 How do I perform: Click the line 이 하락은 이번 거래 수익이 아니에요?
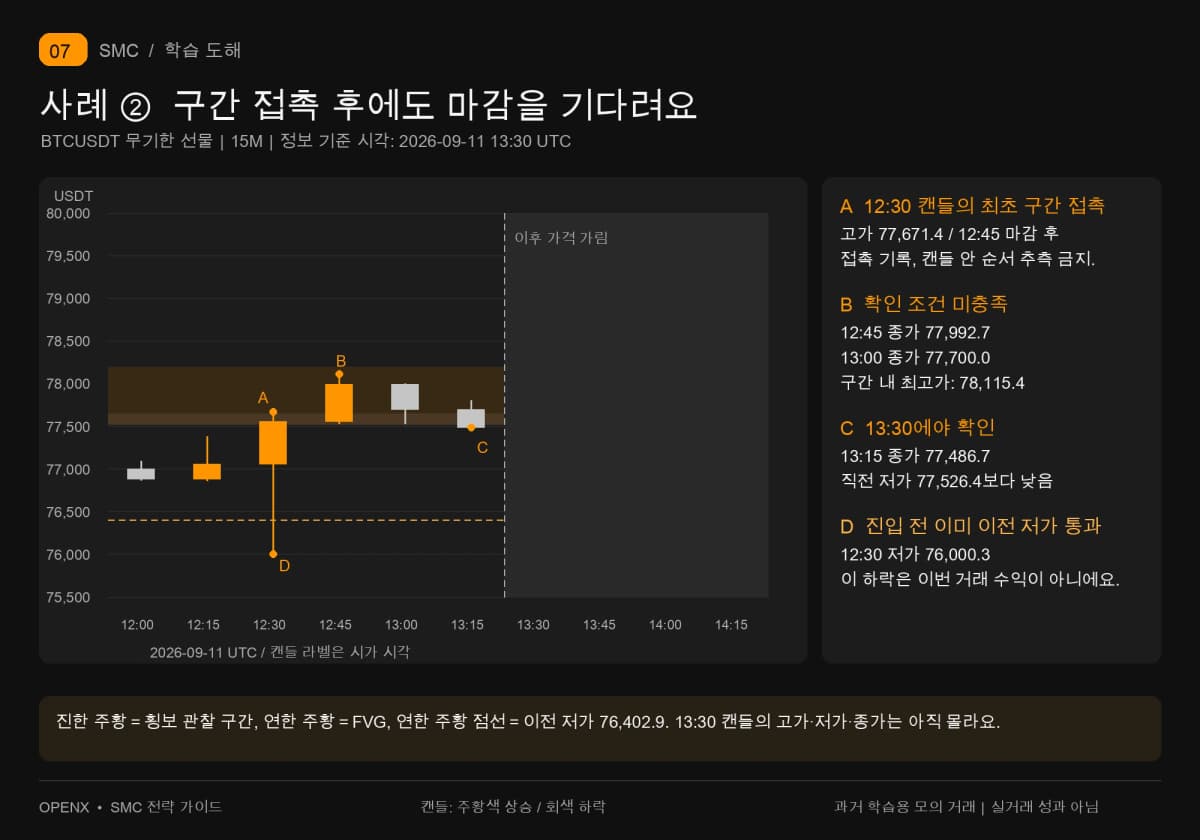(x=979, y=579)
